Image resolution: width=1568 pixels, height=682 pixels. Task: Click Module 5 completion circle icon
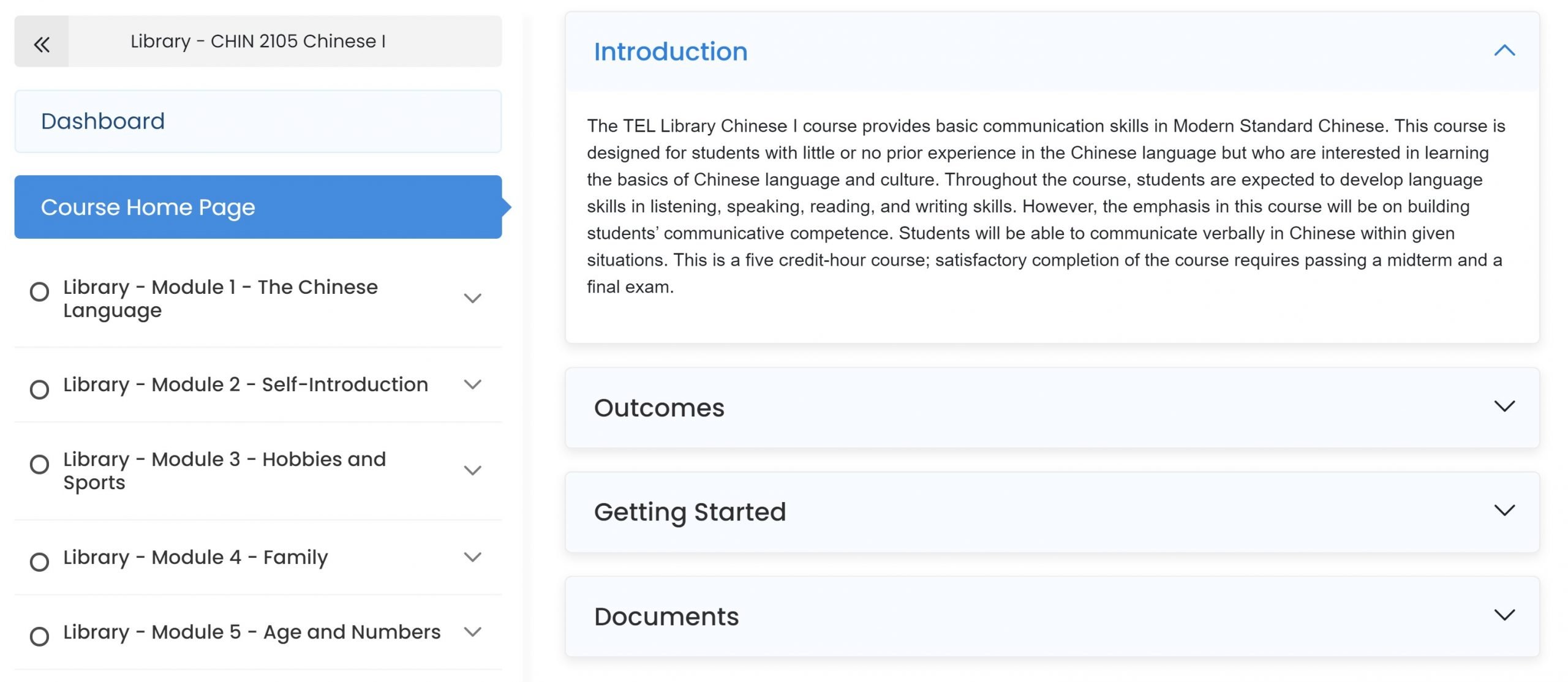(x=39, y=636)
